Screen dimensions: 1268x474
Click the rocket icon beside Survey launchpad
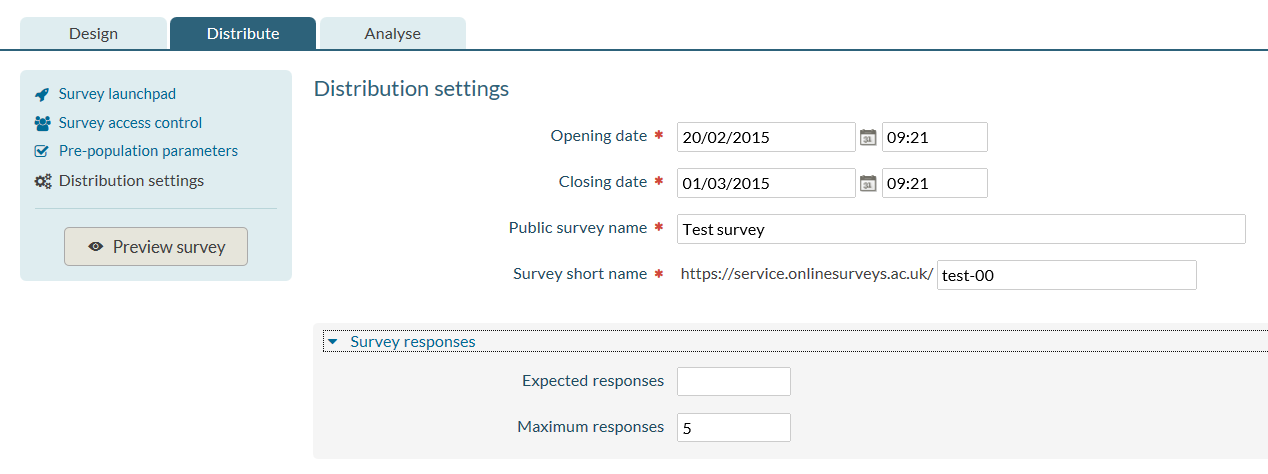click(x=42, y=94)
